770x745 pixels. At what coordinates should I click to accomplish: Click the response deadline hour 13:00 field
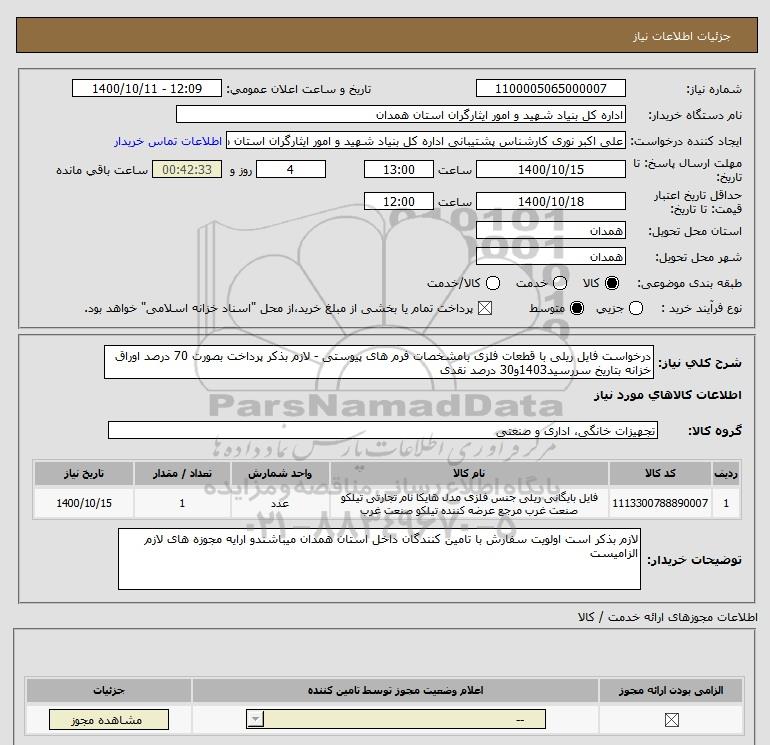[398, 169]
